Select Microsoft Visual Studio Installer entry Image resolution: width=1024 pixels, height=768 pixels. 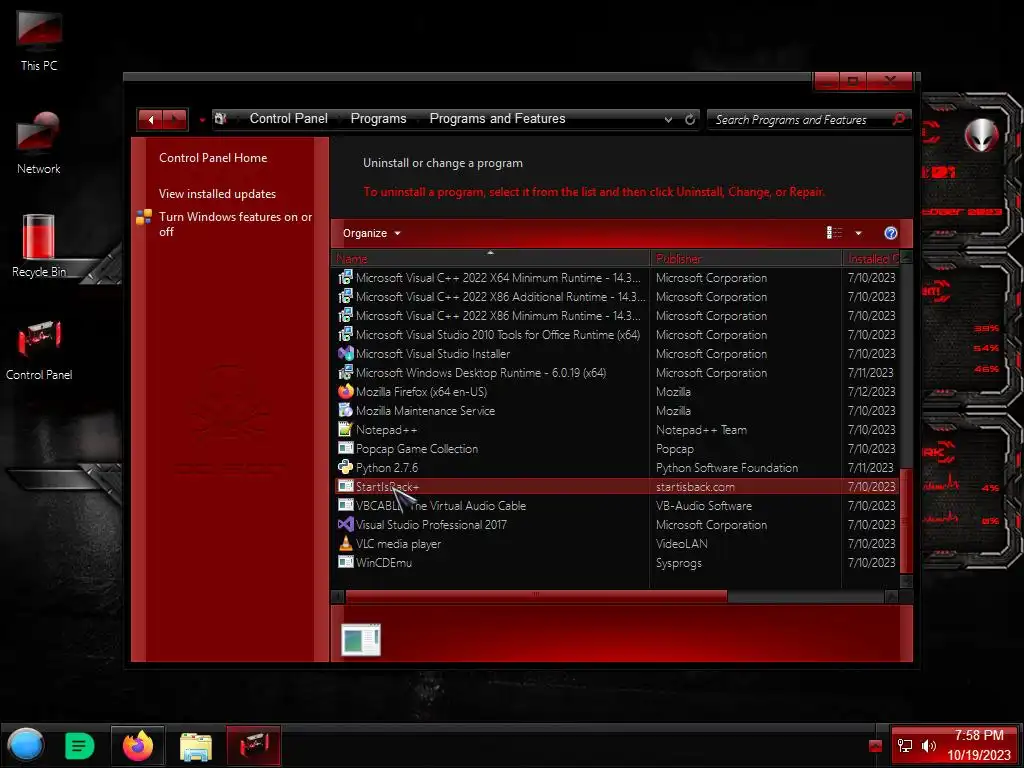pos(616,353)
